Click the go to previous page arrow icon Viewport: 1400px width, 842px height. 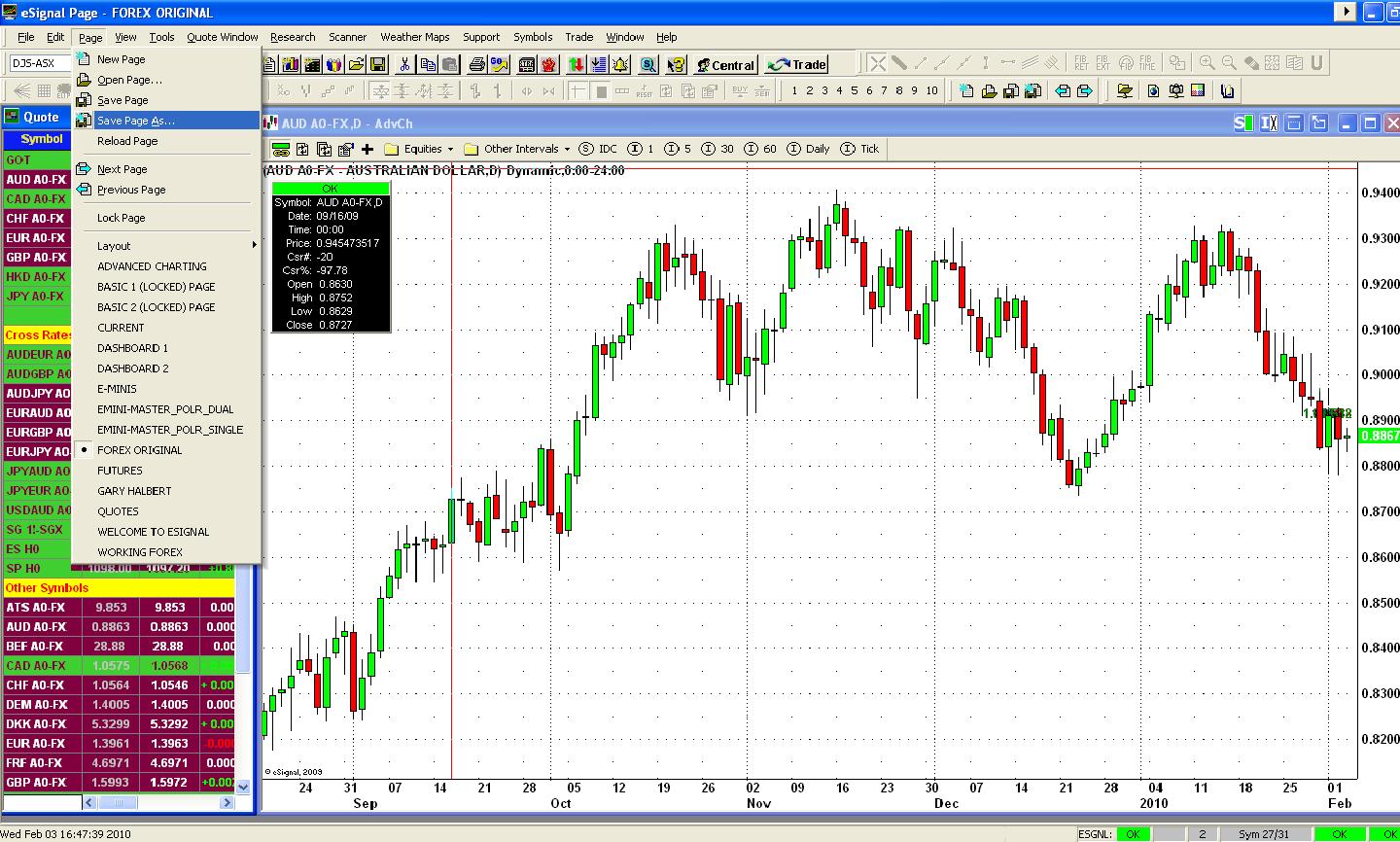1063,90
